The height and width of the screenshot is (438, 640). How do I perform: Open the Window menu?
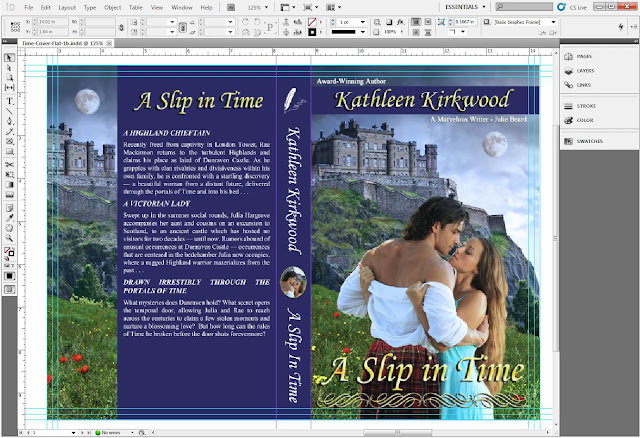(182, 7)
